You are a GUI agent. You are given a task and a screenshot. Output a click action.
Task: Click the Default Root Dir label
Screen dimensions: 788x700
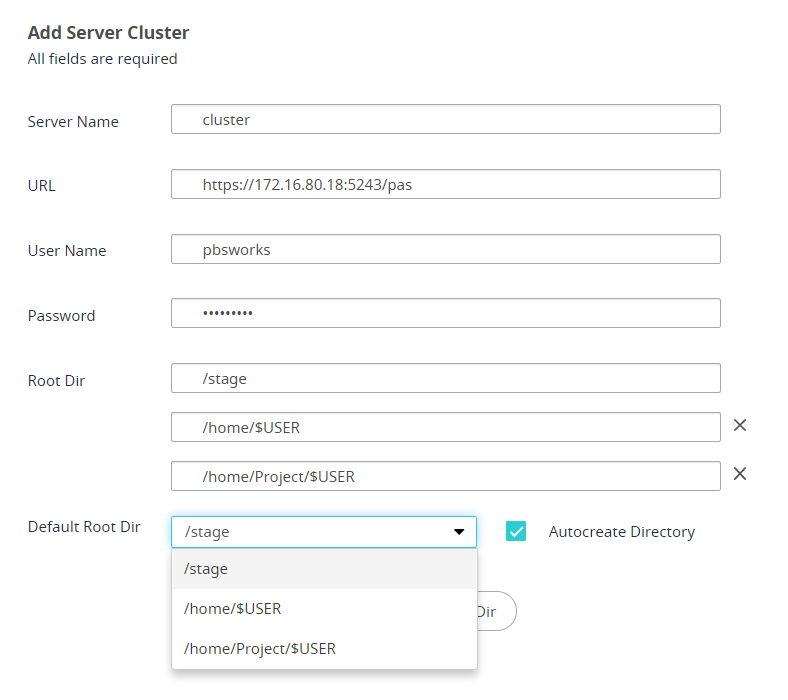[84, 527]
